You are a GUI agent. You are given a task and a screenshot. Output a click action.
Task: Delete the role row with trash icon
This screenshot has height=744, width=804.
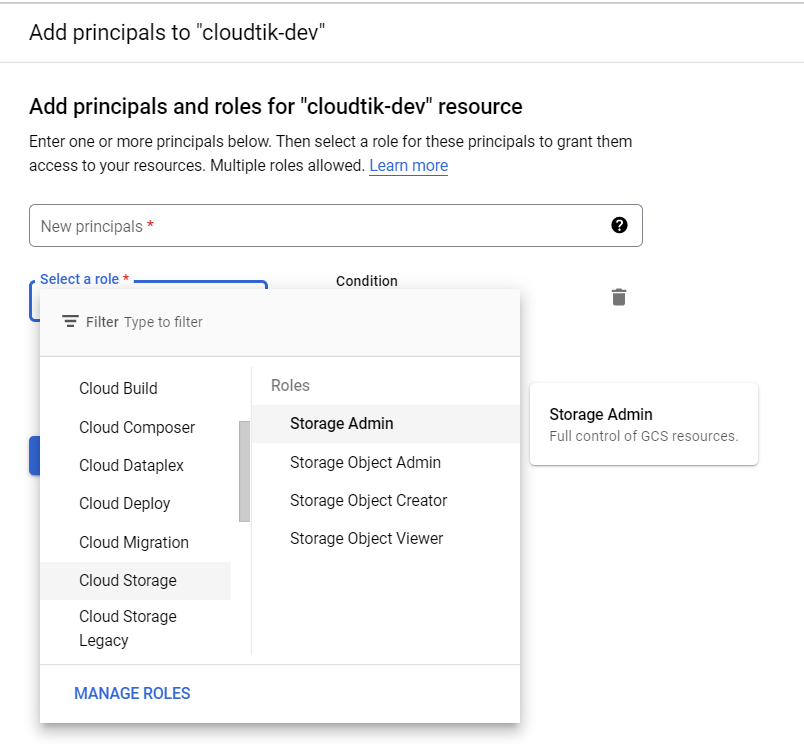point(619,297)
